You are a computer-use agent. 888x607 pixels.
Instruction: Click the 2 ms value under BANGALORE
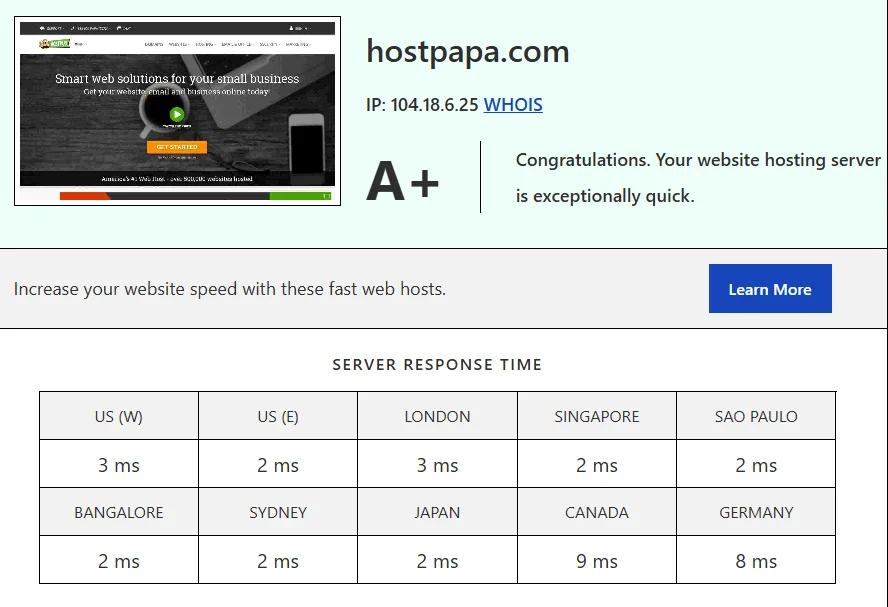point(119,561)
